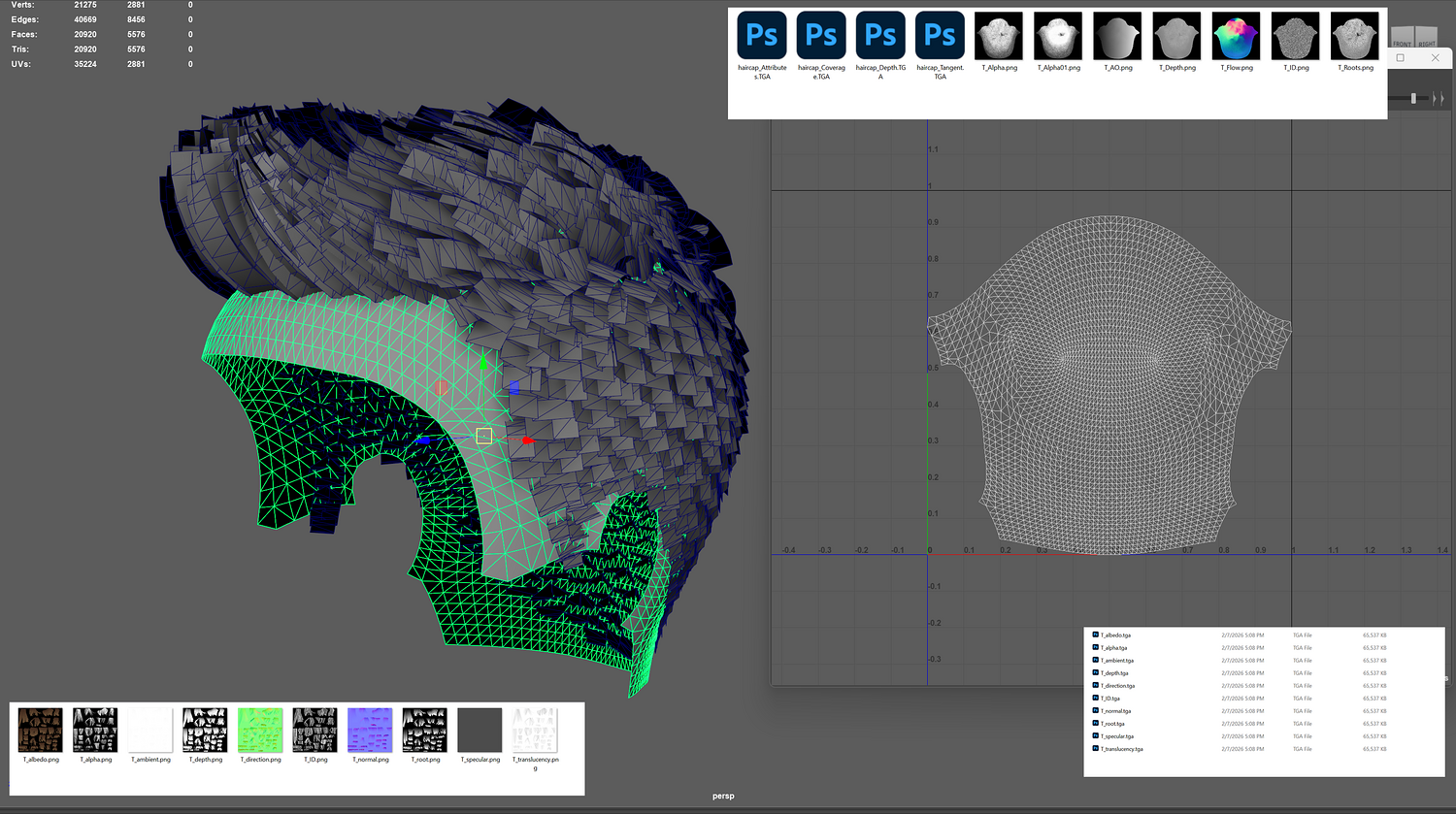Select the haircap_Depth.TGA Photoshop file icon
The image size is (1456, 814).
click(880, 35)
